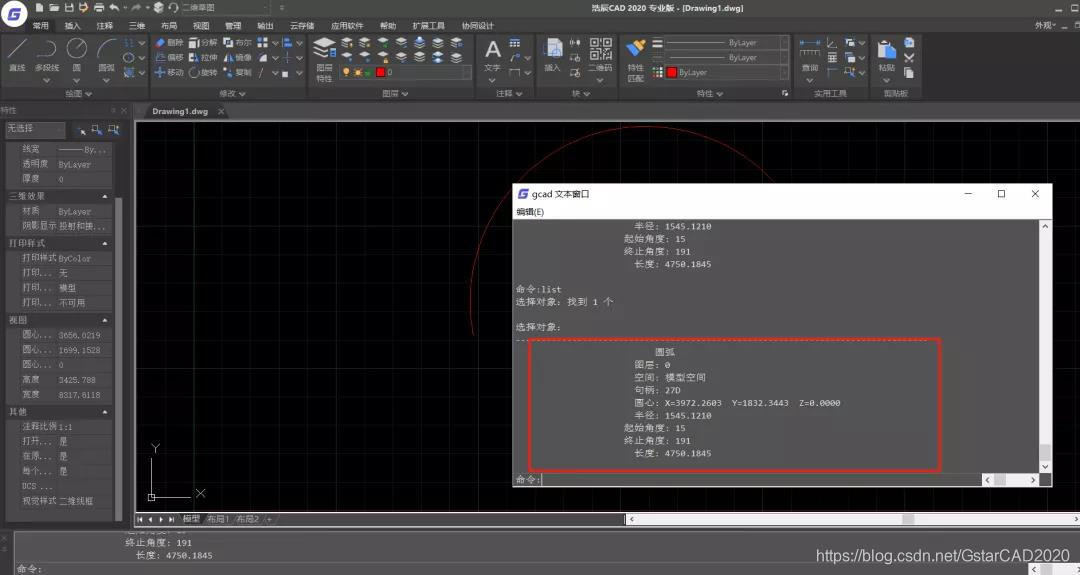Click the QR code (二维码) tool
This screenshot has height=575, width=1080.
(x=600, y=55)
